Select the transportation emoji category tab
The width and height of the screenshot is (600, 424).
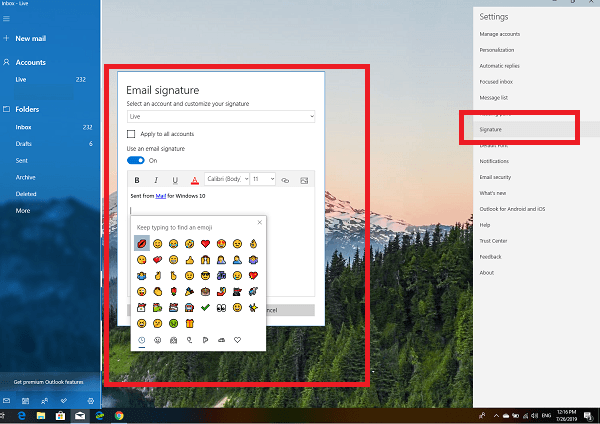pyautogui.click(x=221, y=340)
